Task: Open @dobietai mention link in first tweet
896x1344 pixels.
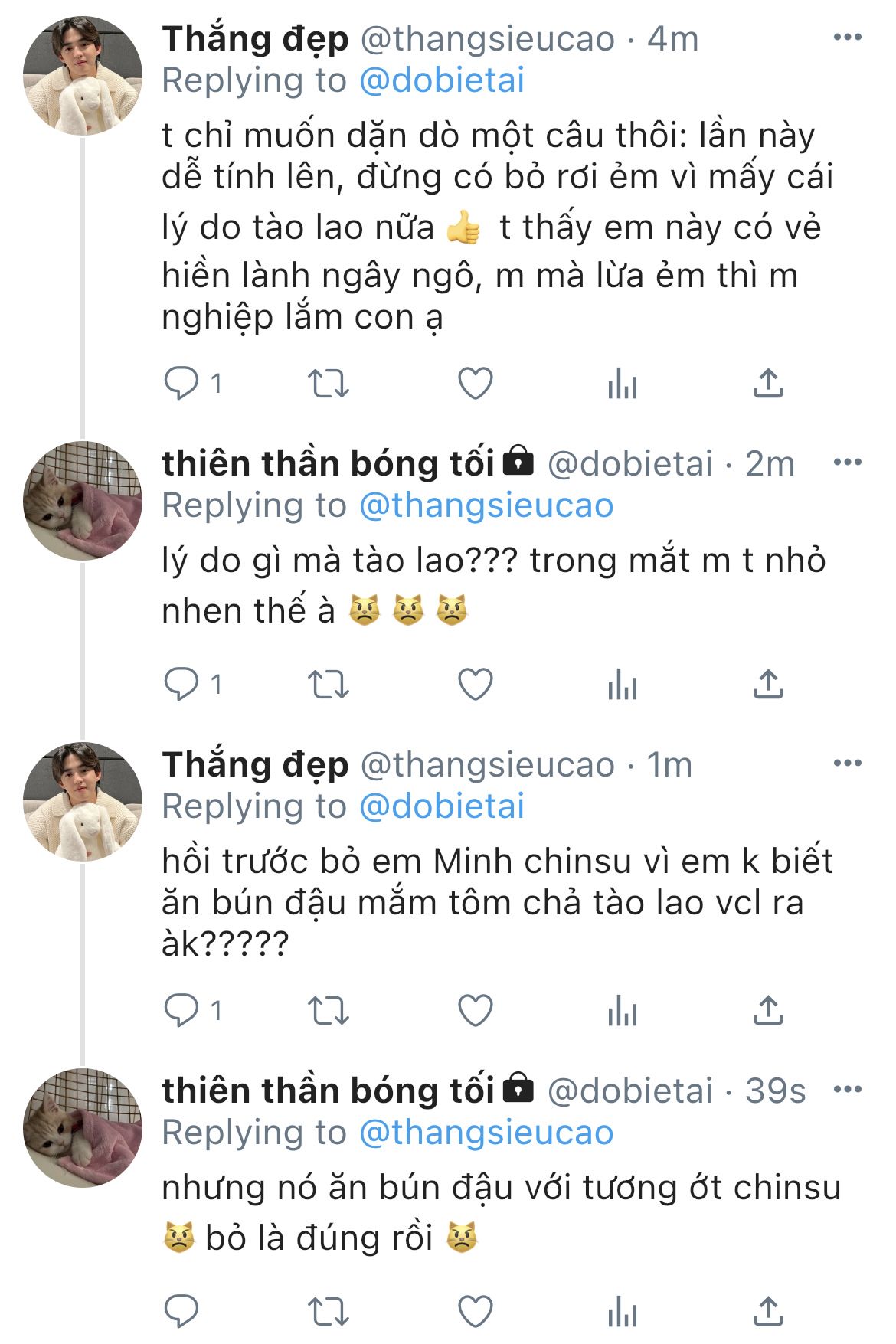Action: (x=442, y=80)
